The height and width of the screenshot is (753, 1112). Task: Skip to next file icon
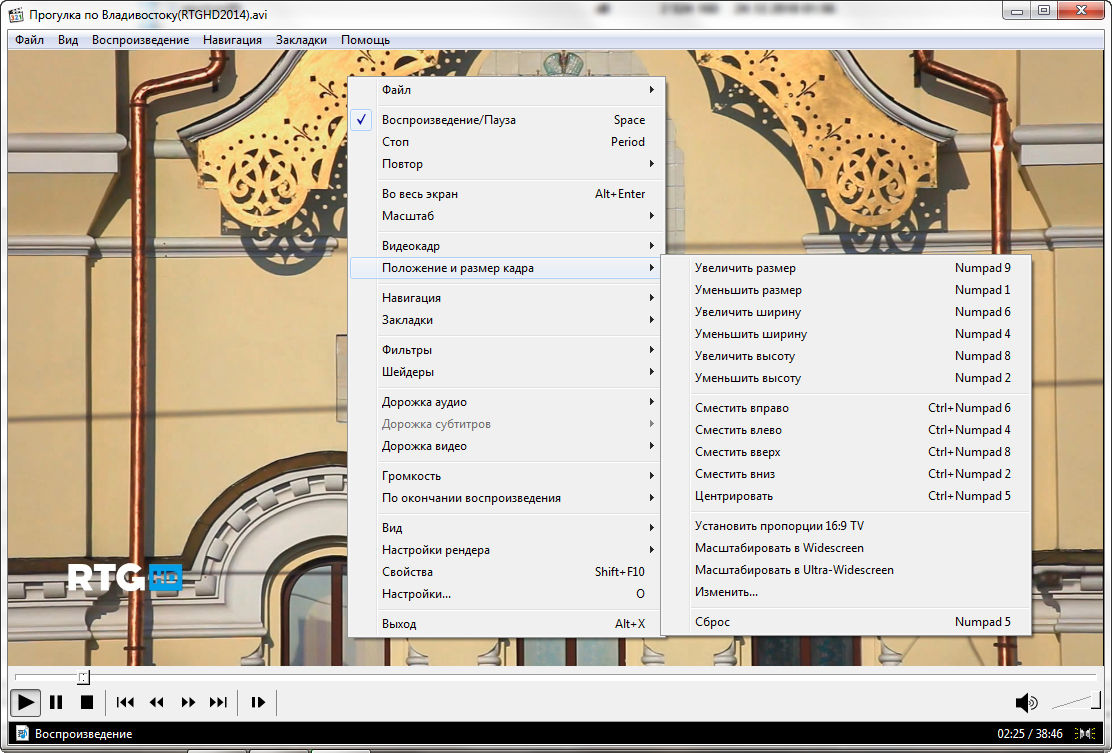218,702
